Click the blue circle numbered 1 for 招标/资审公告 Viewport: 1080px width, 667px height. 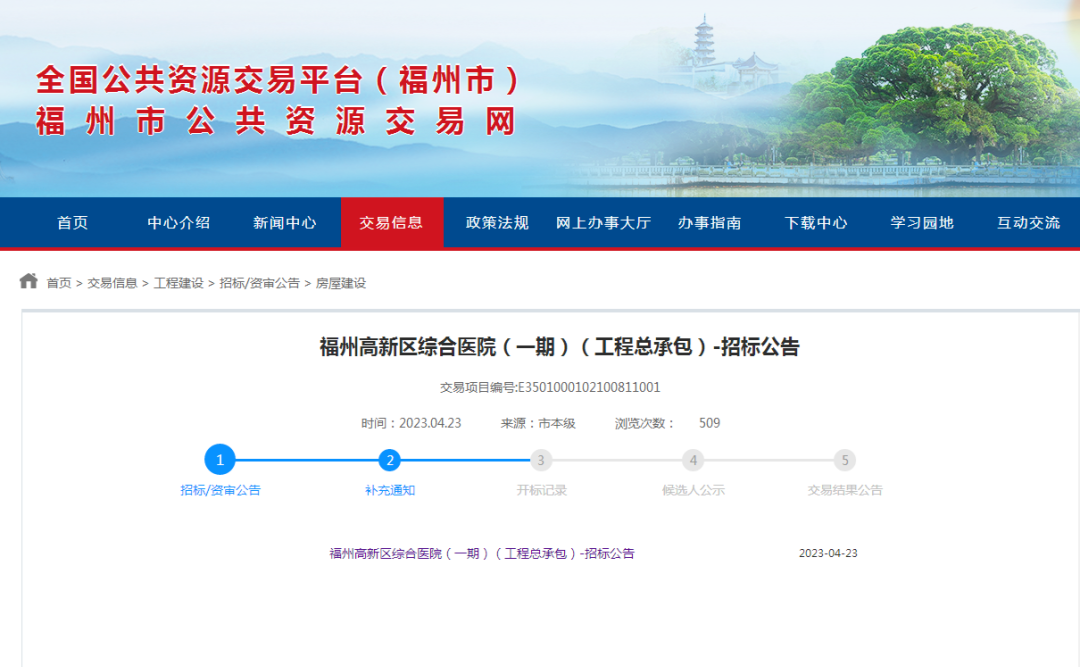coord(220,460)
